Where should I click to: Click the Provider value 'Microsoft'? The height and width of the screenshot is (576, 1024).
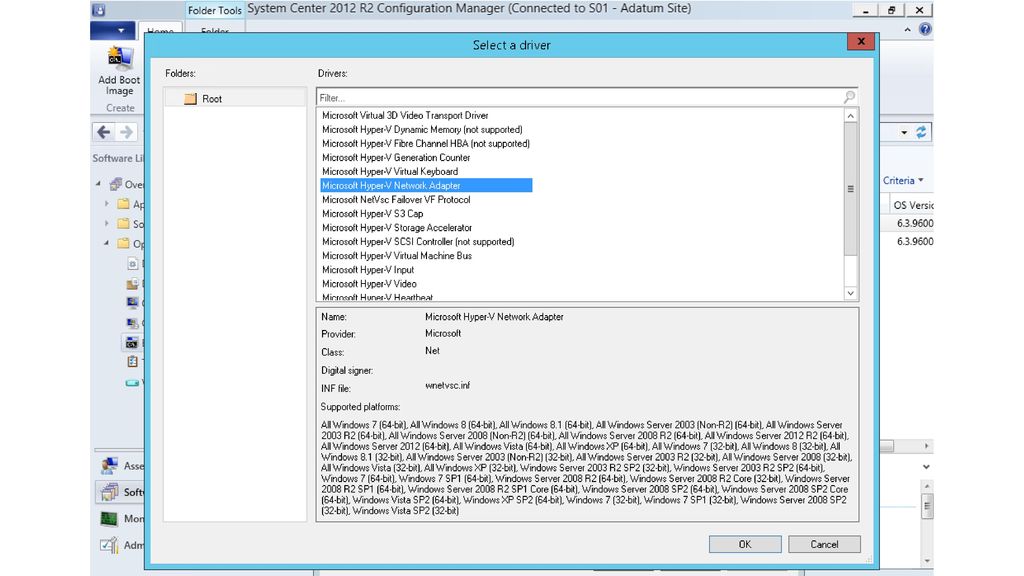(x=443, y=333)
